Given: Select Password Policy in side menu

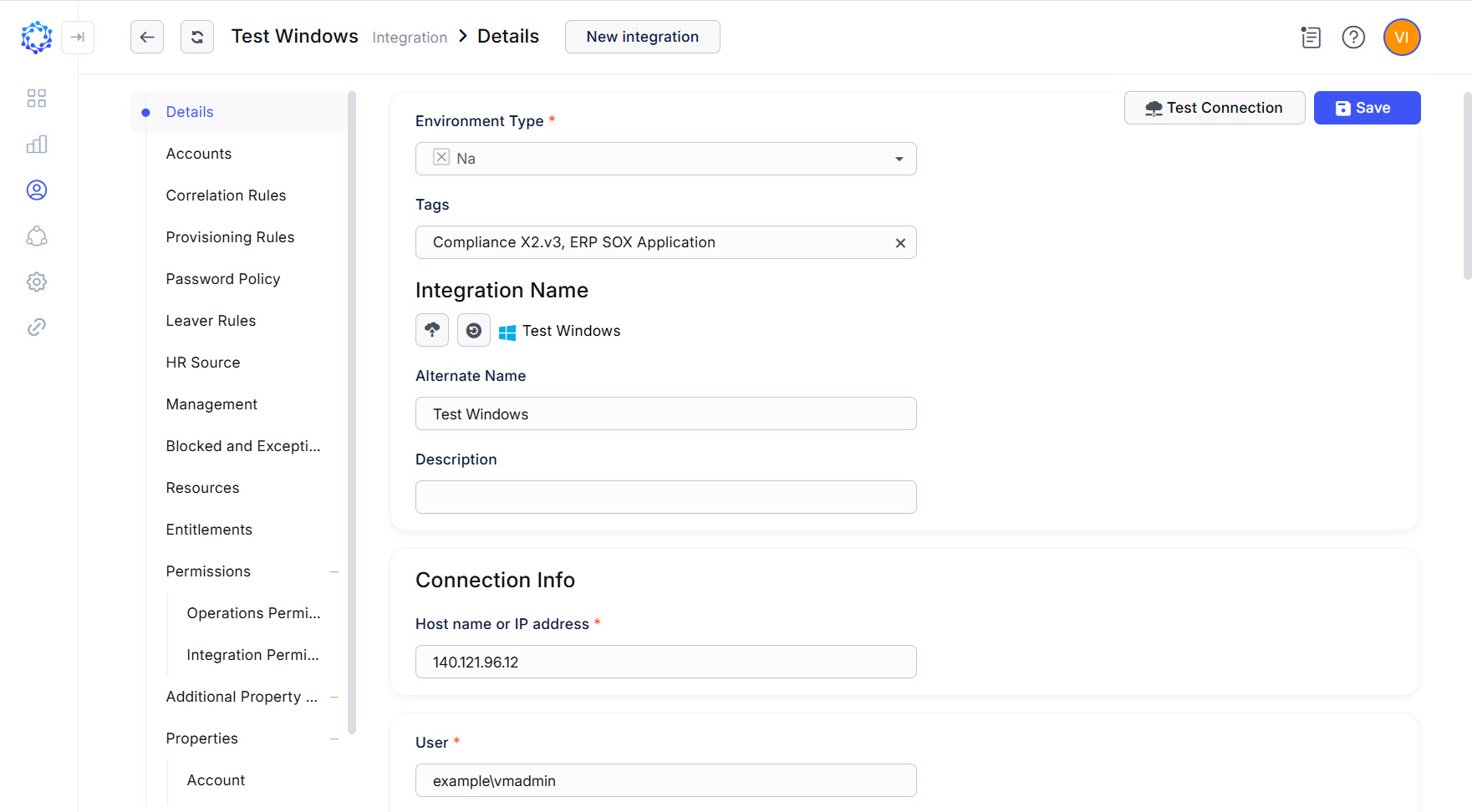Looking at the screenshot, I should (x=222, y=279).
